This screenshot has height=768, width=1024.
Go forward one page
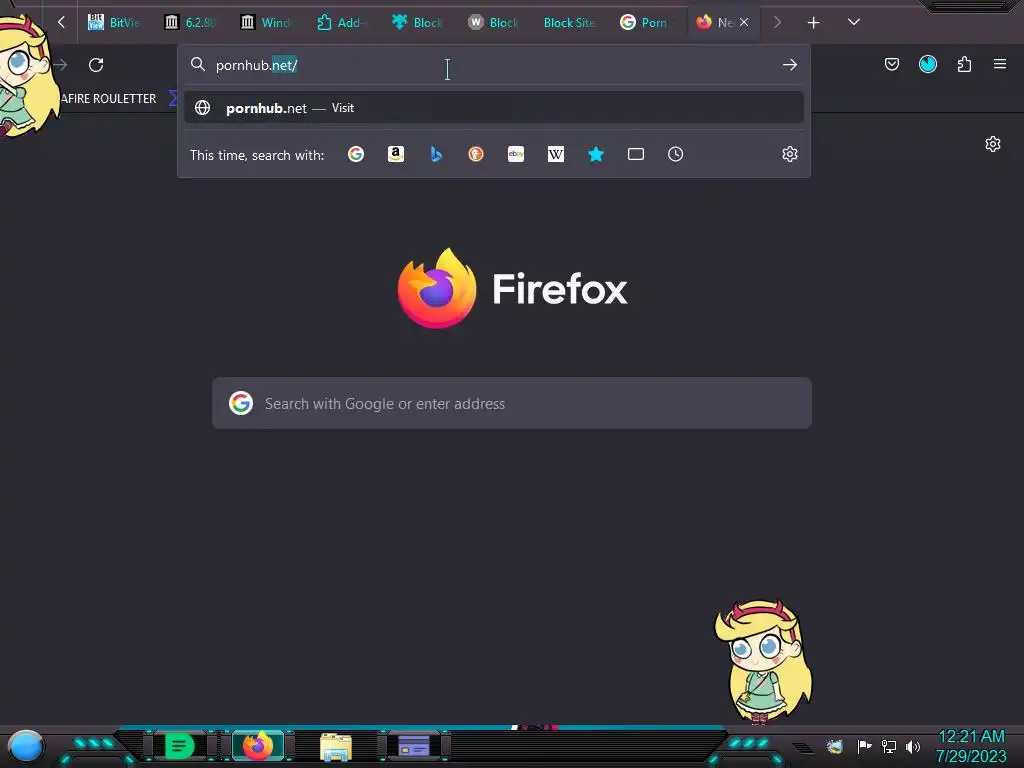point(60,65)
